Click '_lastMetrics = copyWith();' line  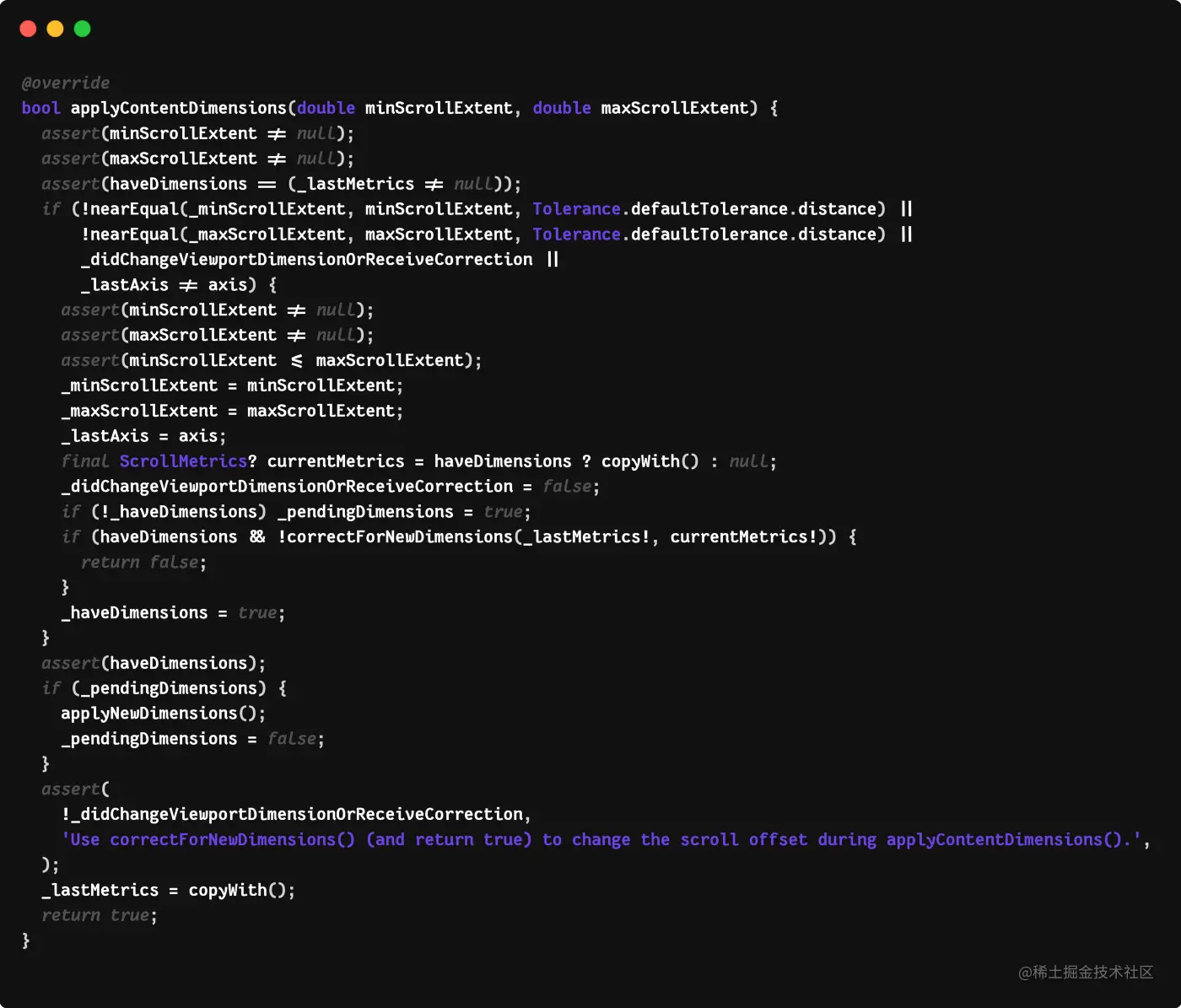tap(169, 890)
